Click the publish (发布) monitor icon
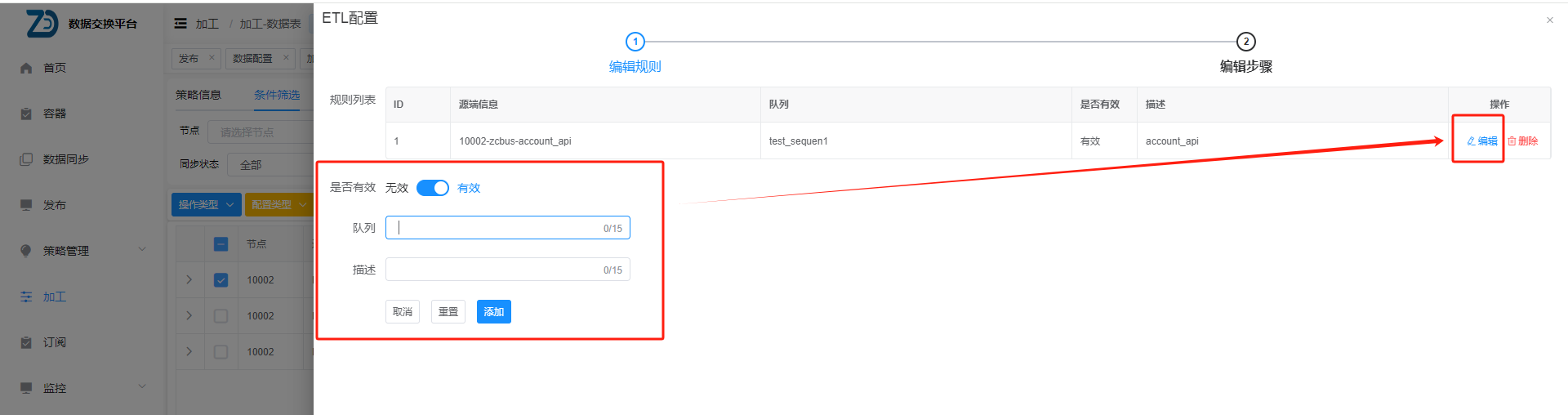This screenshot has width=1568, height=415. point(26,205)
